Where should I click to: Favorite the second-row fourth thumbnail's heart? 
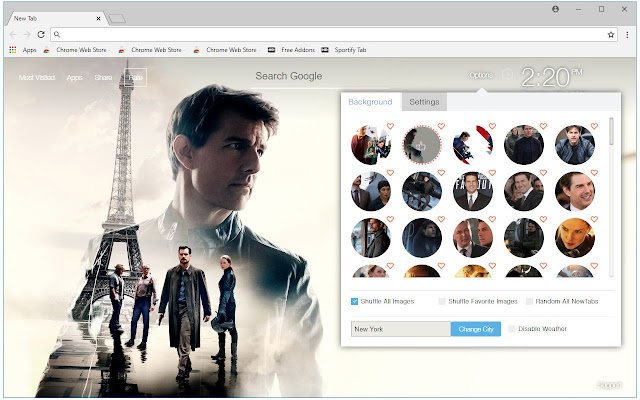543,173
